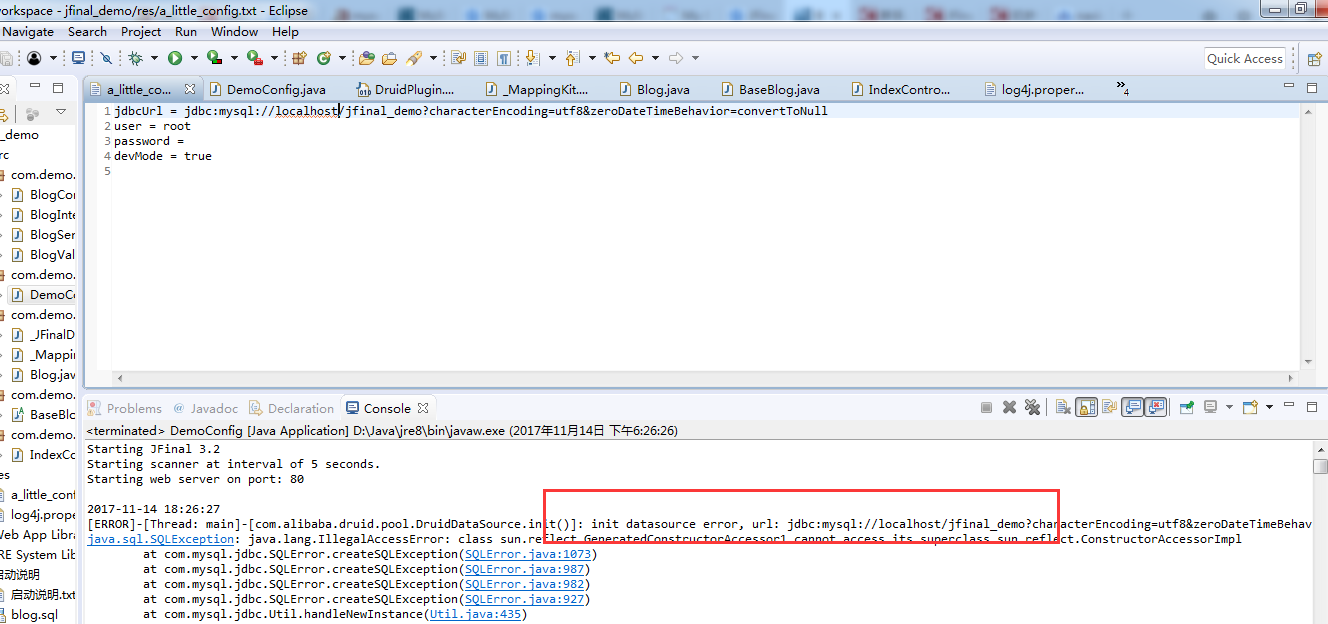Open the Open Console dropdown arrow
The height and width of the screenshot is (624, 1328).
[x=1269, y=407]
